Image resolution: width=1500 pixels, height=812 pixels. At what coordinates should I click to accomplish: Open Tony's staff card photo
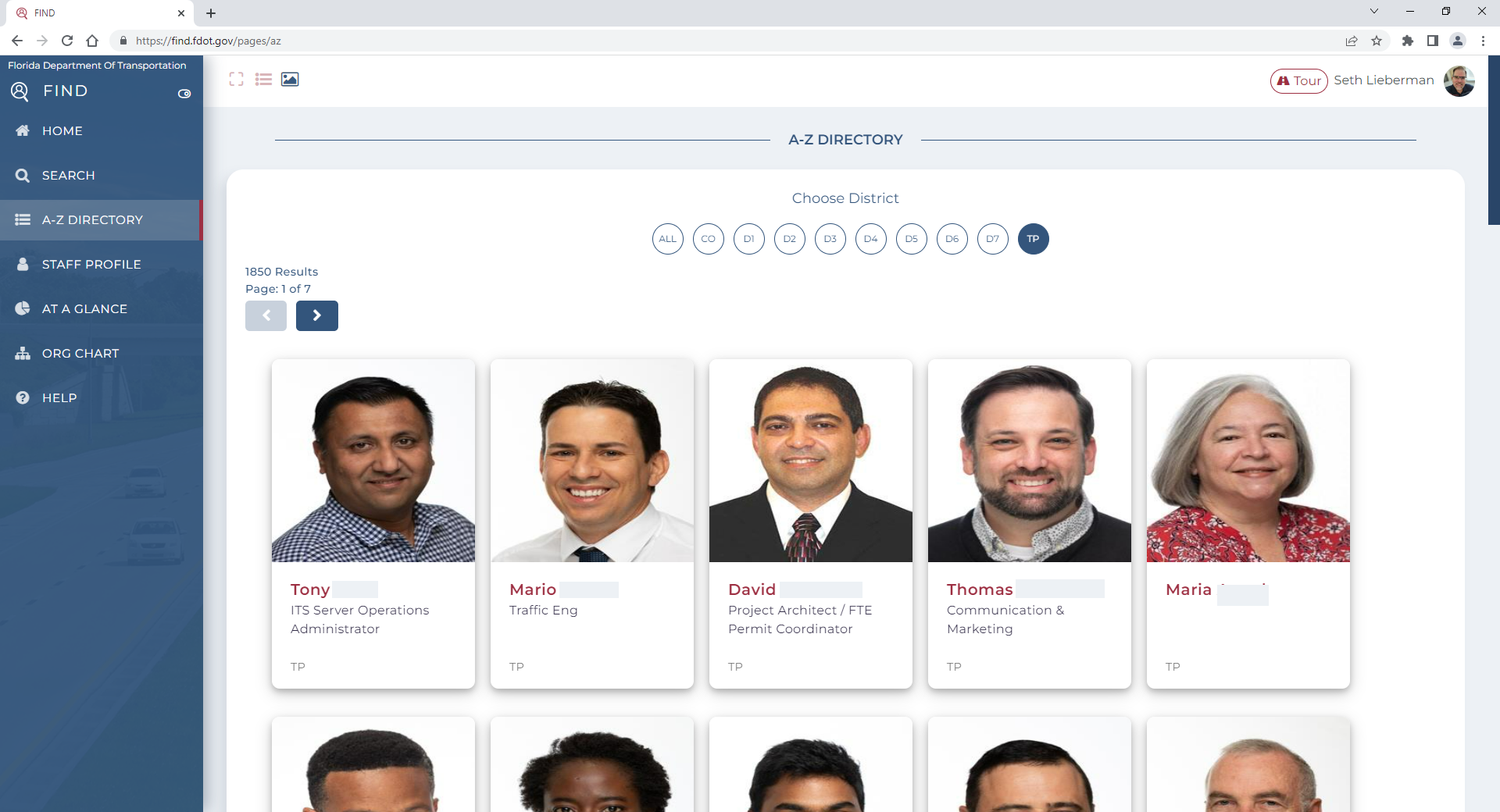coord(373,461)
